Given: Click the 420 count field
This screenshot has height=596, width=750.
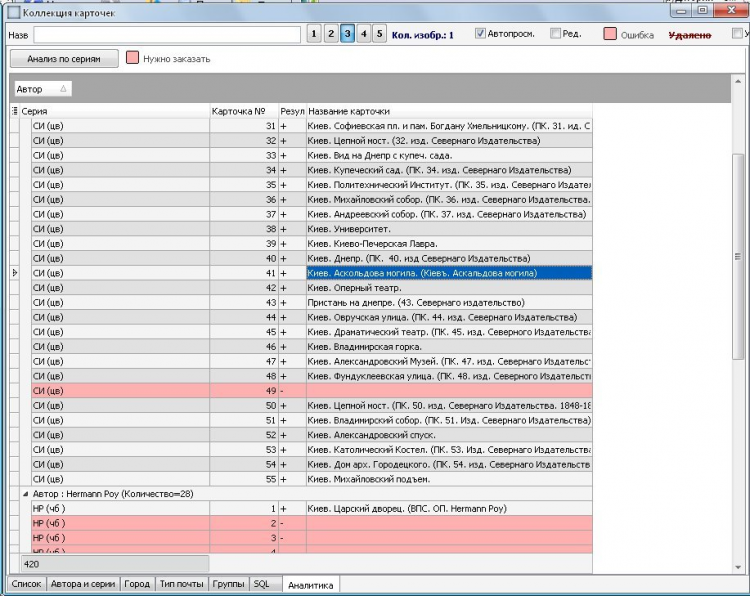Looking at the screenshot, I should tap(115, 564).
